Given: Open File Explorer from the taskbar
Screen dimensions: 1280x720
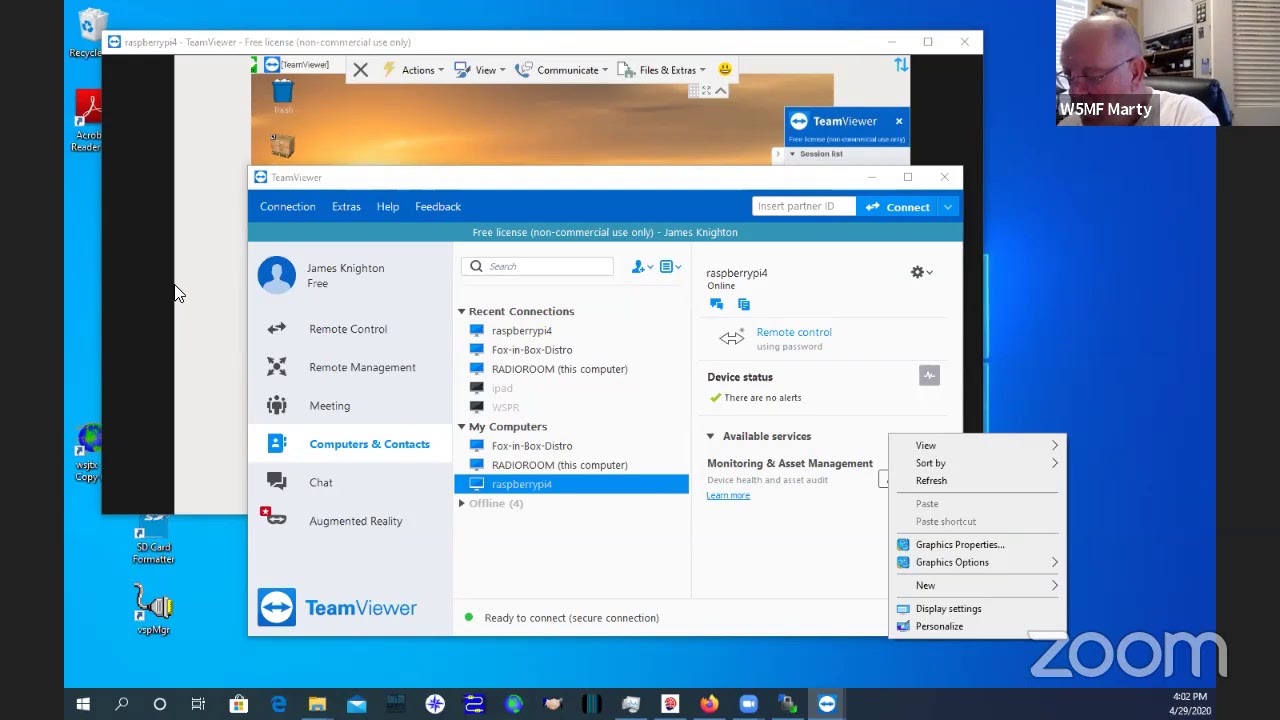Looking at the screenshot, I should coord(317,704).
